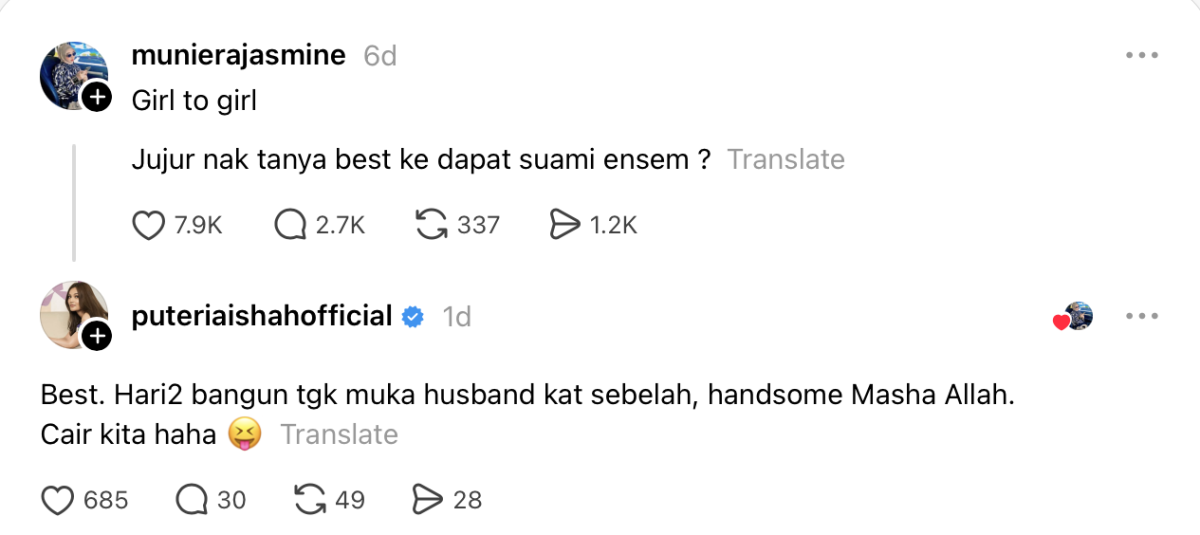Follow munierajasmine using plus badge
This screenshot has height=535, width=1200.
(96, 97)
